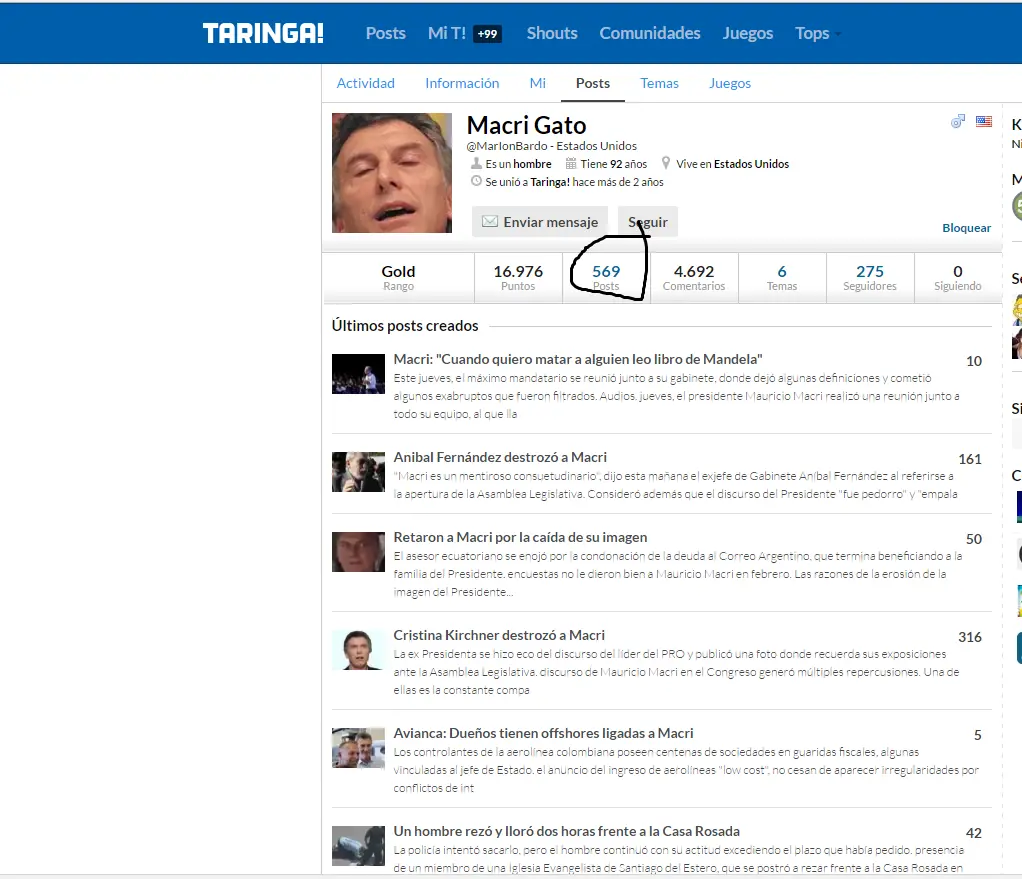
Task: Open the 569 Posts stat
Action: click(x=606, y=278)
